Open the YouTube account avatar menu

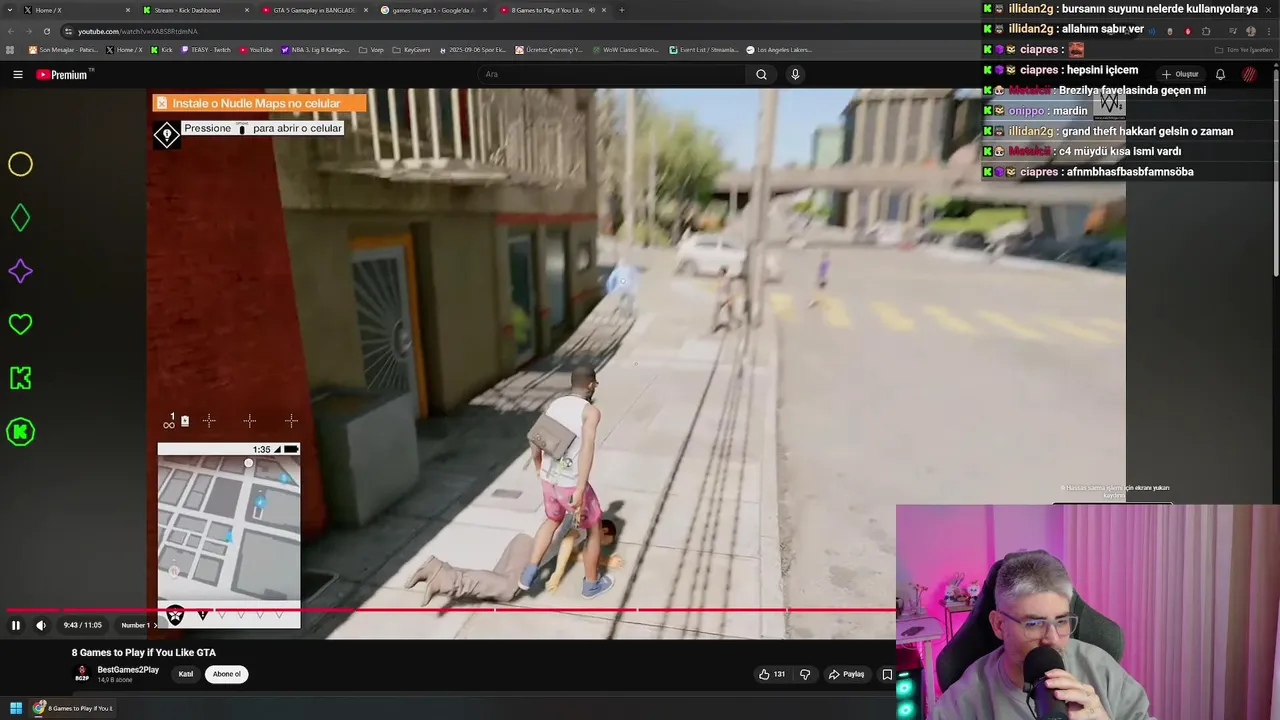[1249, 74]
